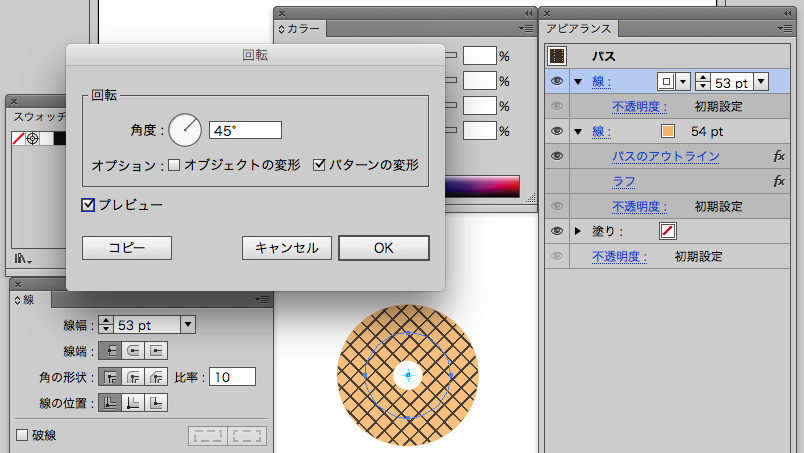
Task: Click the 塗り none fill swatch
Action: (x=668, y=231)
